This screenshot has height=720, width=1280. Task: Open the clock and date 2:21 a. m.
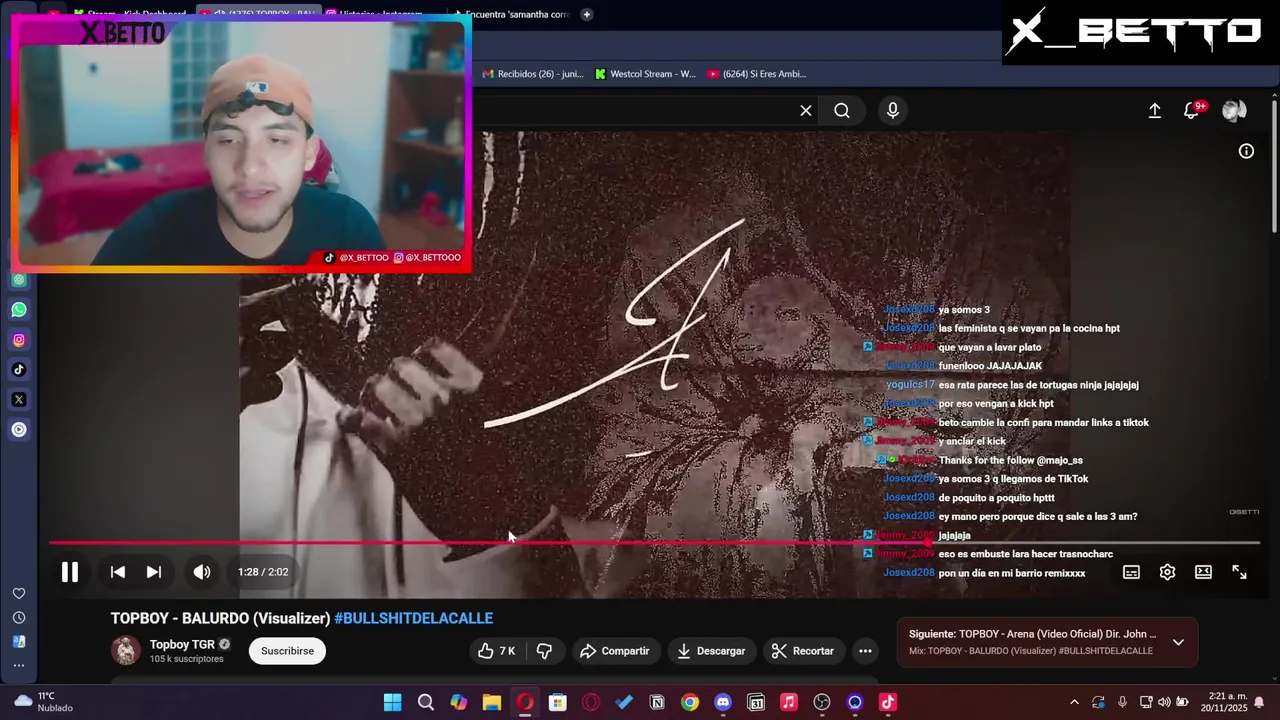pyautogui.click(x=1224, y=702)
